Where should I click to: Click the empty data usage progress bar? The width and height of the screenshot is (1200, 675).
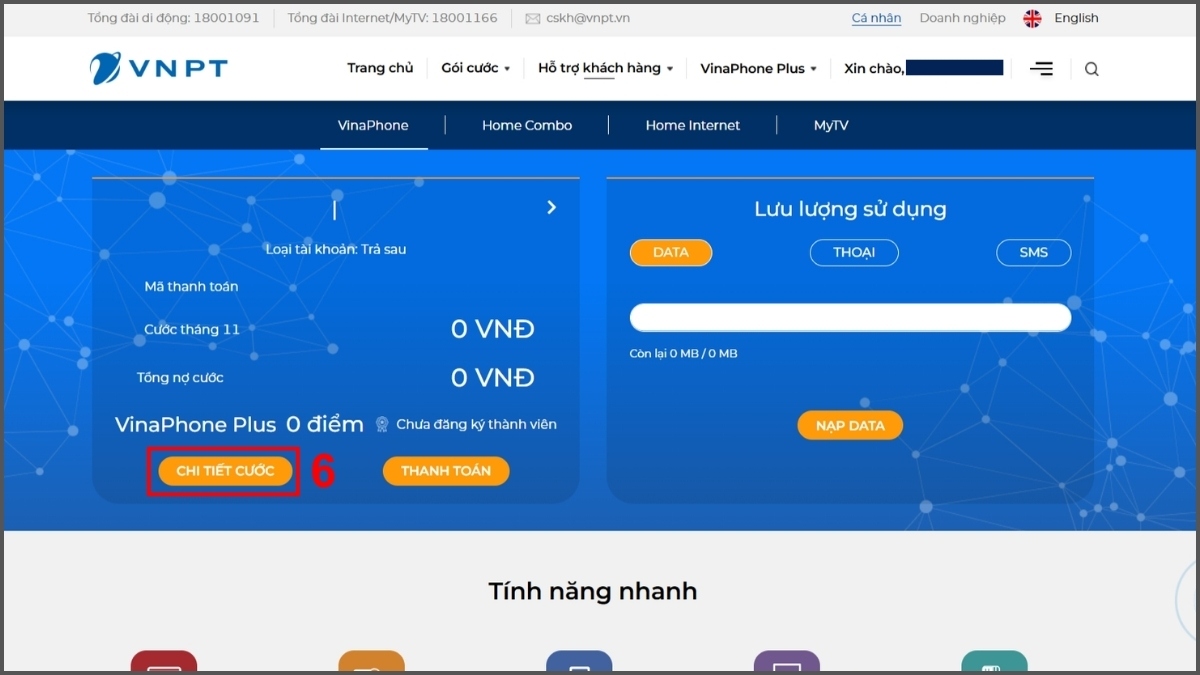coord(849,317)
